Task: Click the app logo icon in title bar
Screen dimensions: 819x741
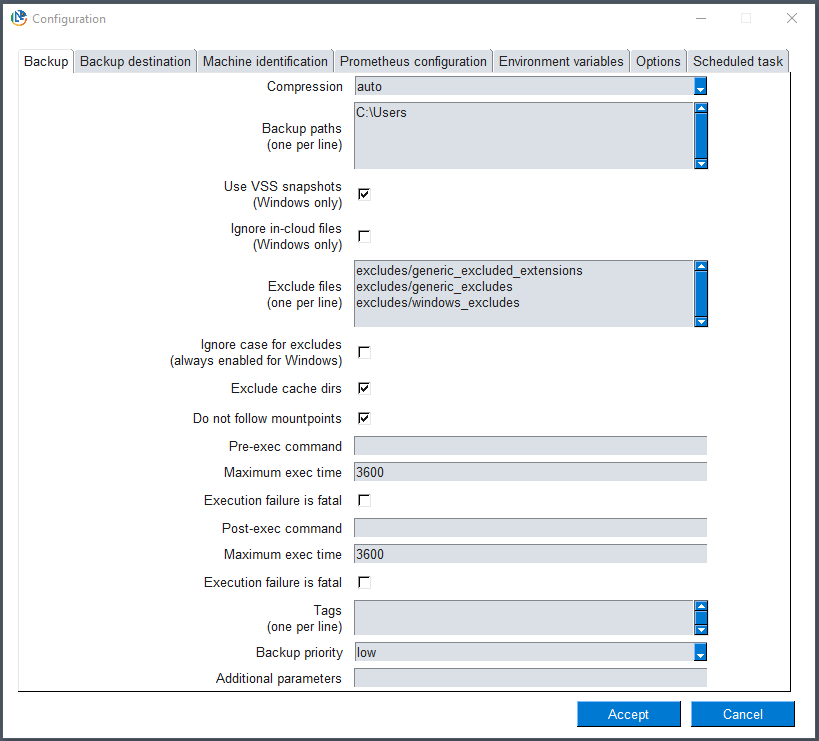Action: pos(19,18)
